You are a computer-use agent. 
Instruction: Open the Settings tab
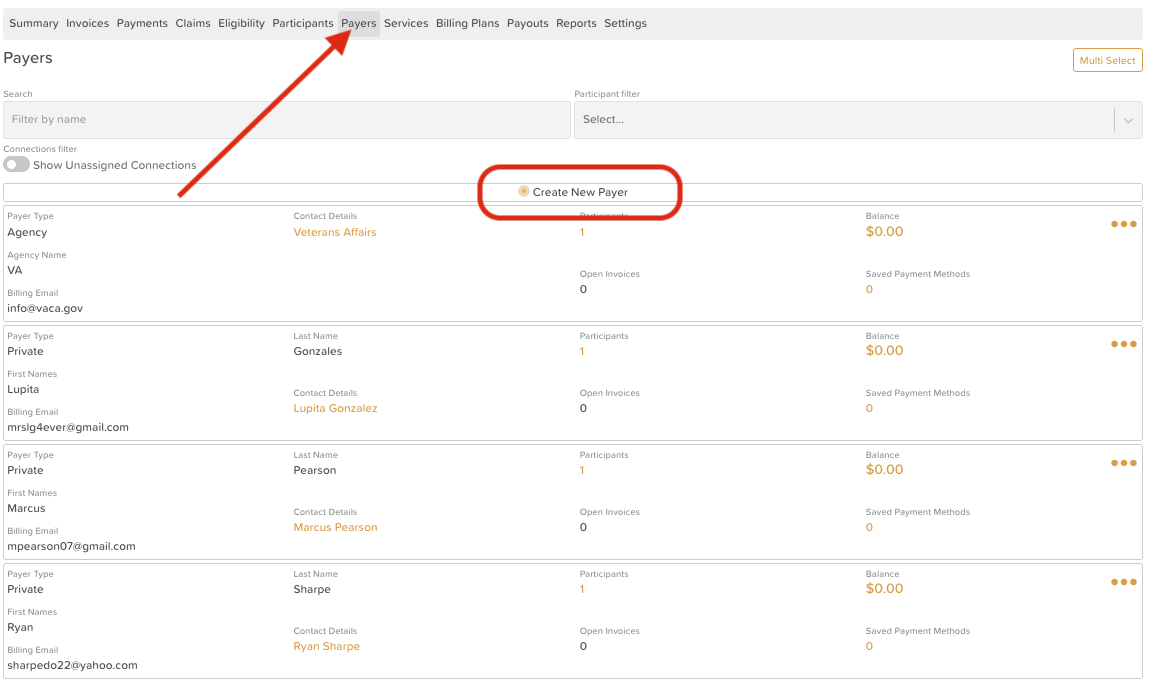625,23
